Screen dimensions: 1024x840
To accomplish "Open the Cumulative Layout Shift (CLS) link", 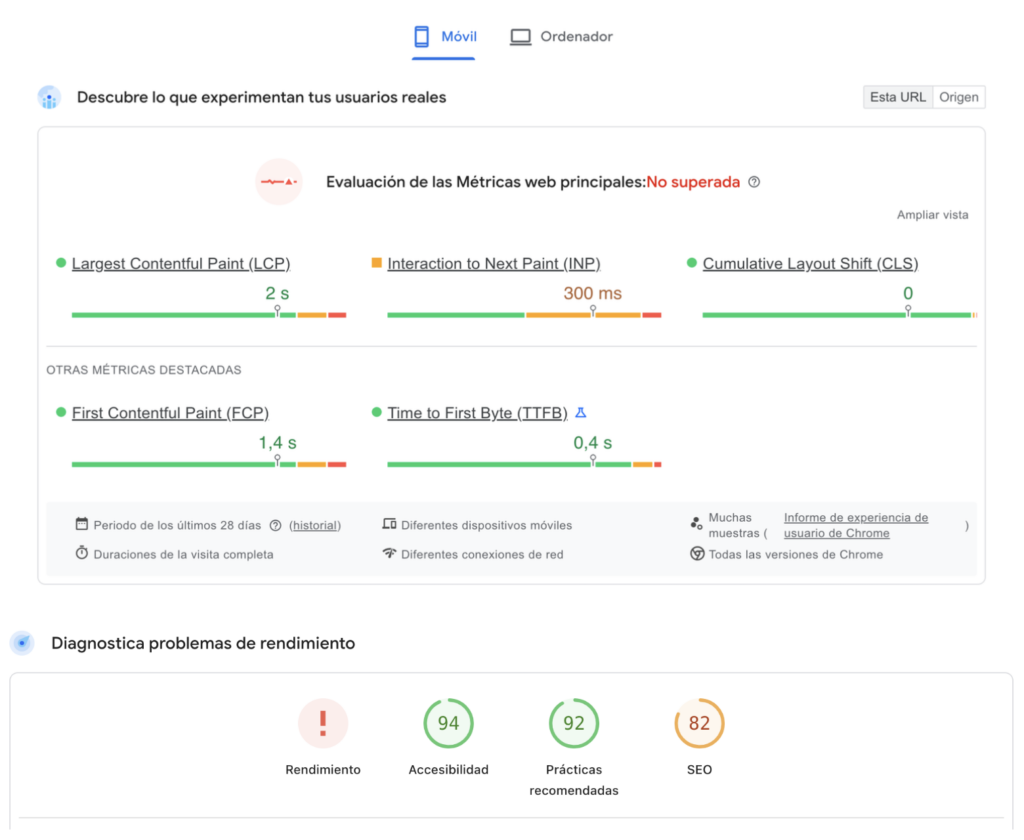I will (x=810, y=264).
